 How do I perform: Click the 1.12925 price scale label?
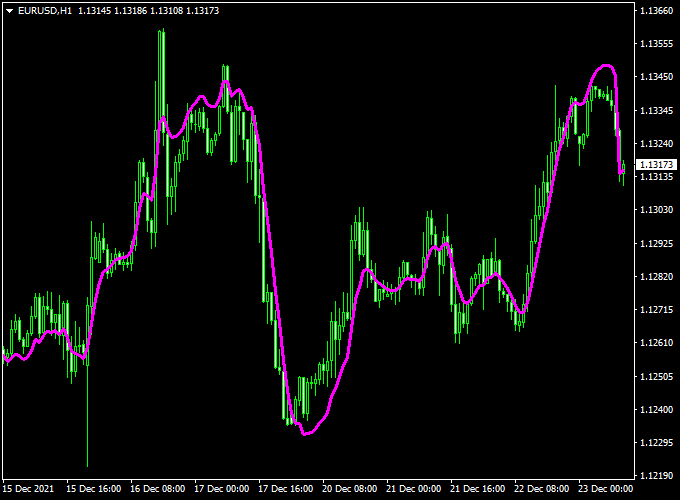point(657,243)
